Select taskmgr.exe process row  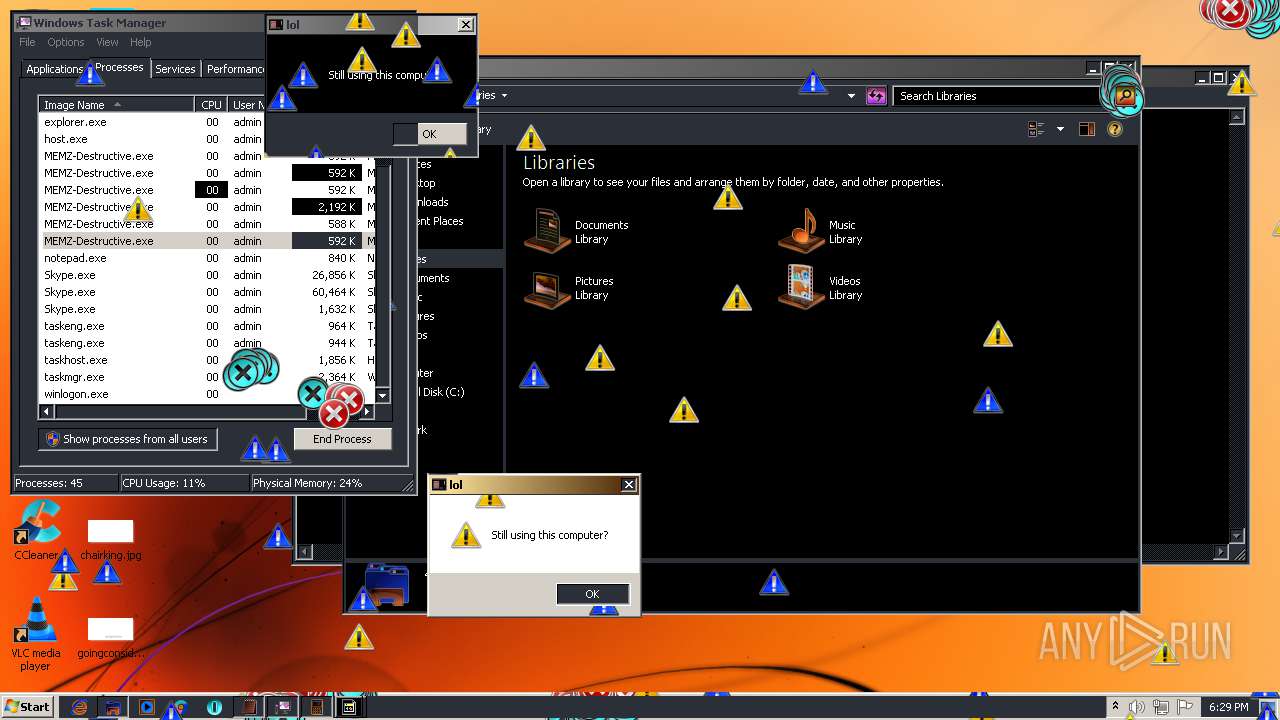click(207, 377)
